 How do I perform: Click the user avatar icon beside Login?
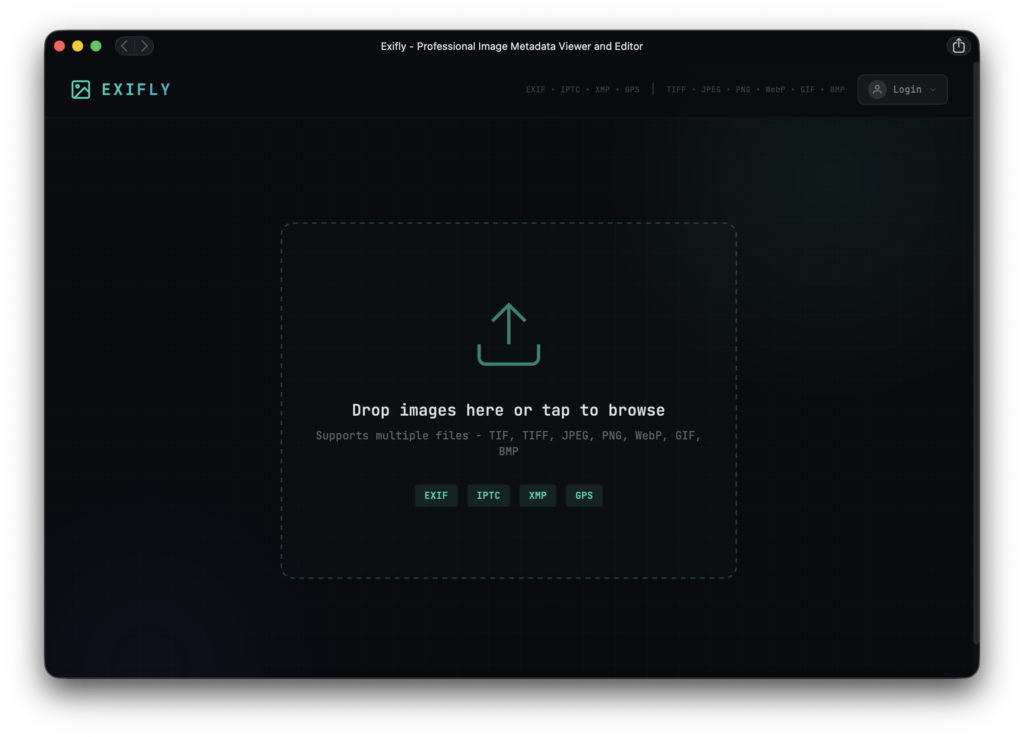[x=877, y=90]
